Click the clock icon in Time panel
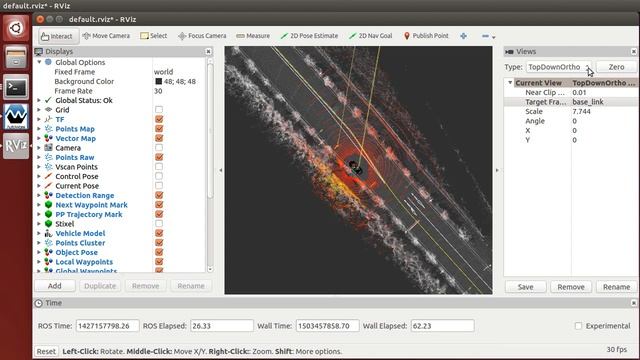Viewport: 640px width, 360px height. [38, 303]
